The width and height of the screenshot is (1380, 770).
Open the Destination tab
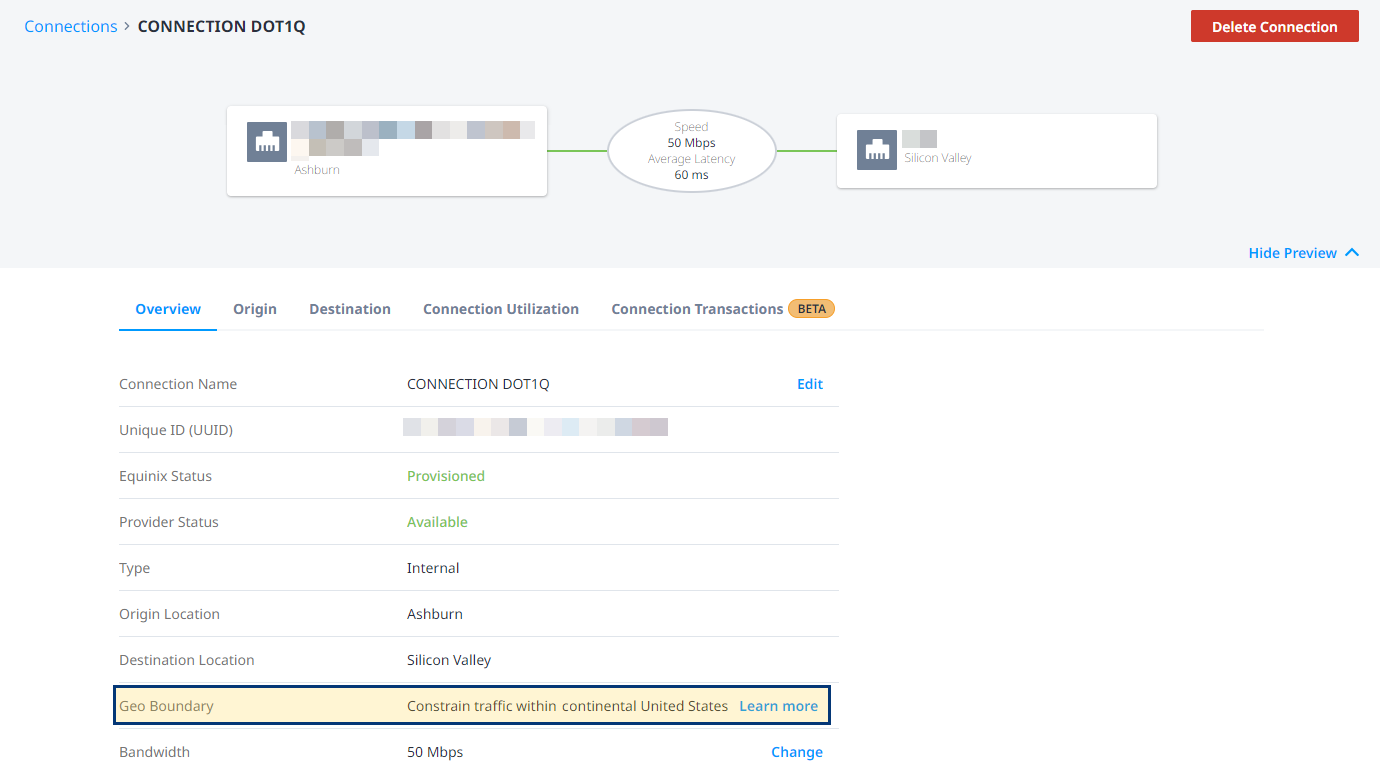350,309
